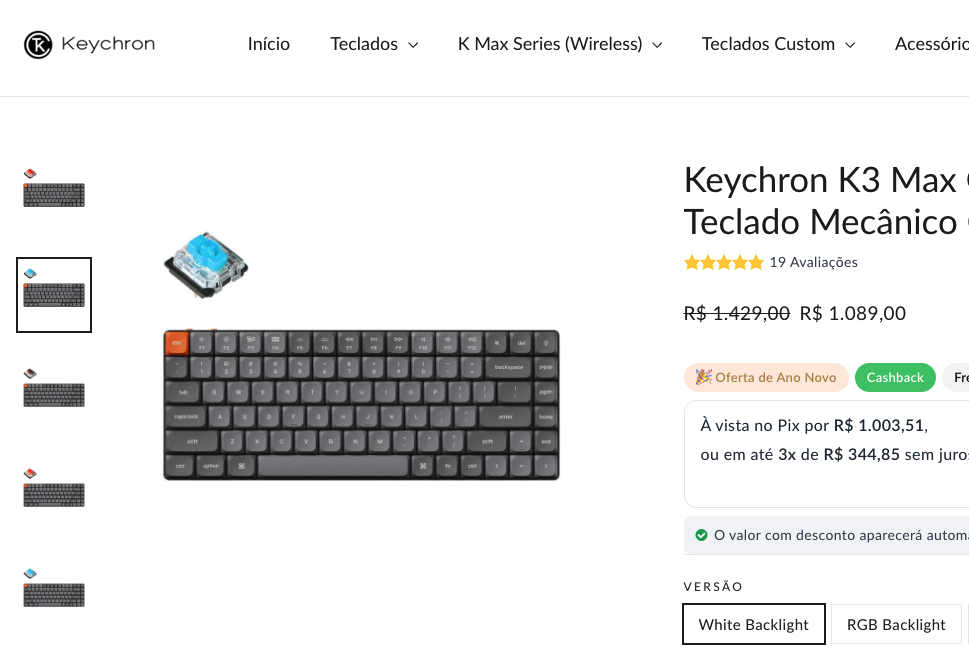Click the Keychron logo icon
This screenshot has width=969, height=666.
pos(38,44)
